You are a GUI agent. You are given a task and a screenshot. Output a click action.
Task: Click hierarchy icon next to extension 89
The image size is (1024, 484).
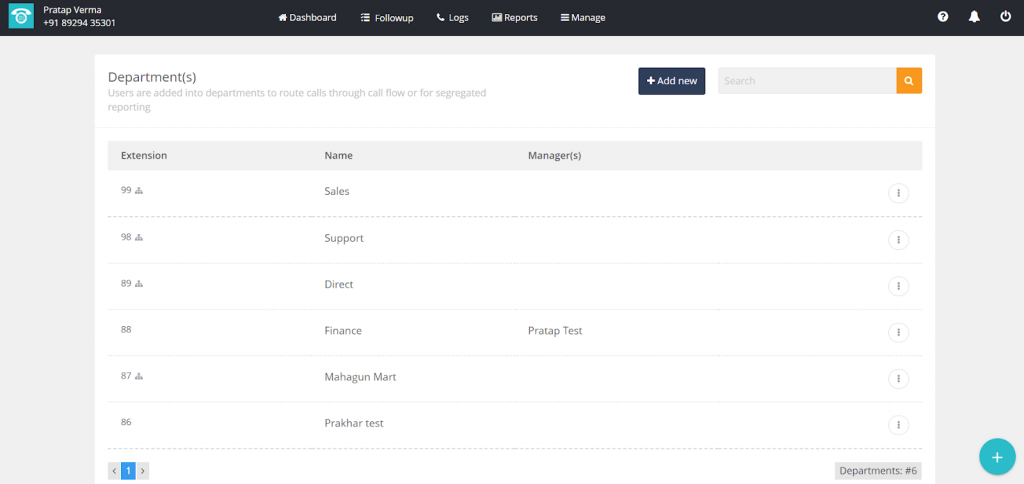click(138, 284)
